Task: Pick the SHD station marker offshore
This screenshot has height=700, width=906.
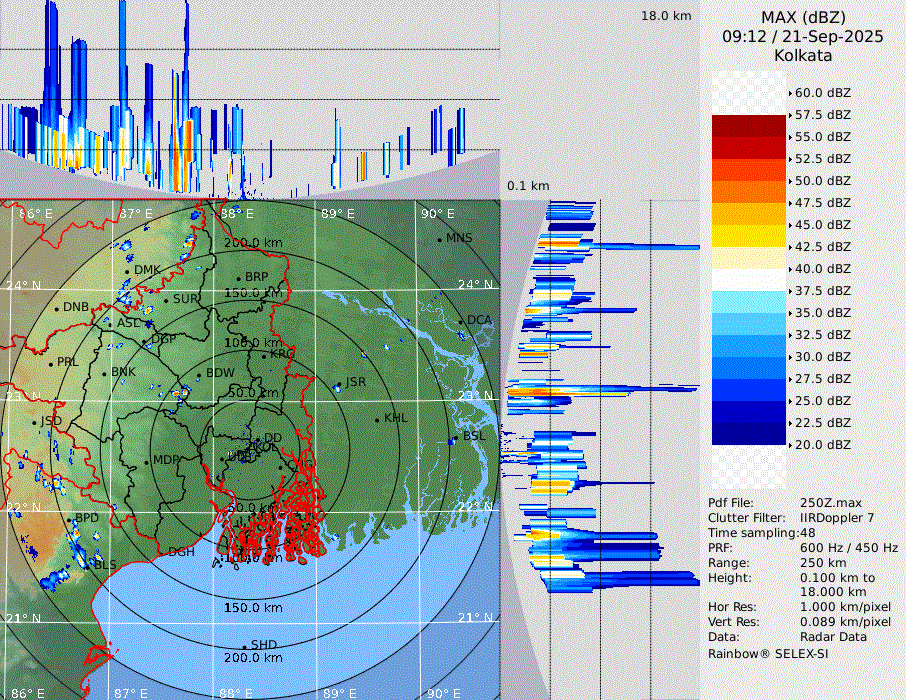Action: tap(244, 646)
